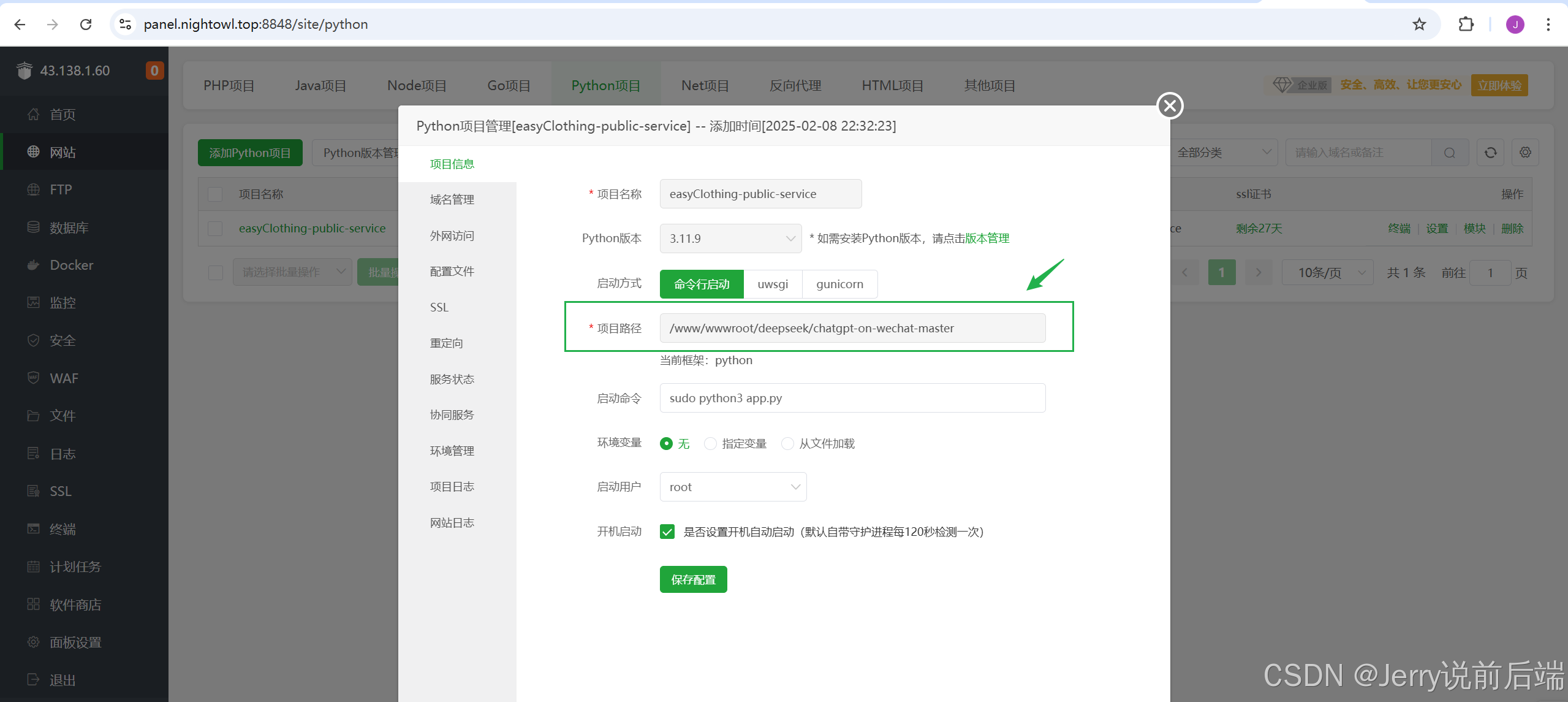Screen dimensions: 1568x702
Task: Switch to the 域名管理 tab
Action: point(452,199)
